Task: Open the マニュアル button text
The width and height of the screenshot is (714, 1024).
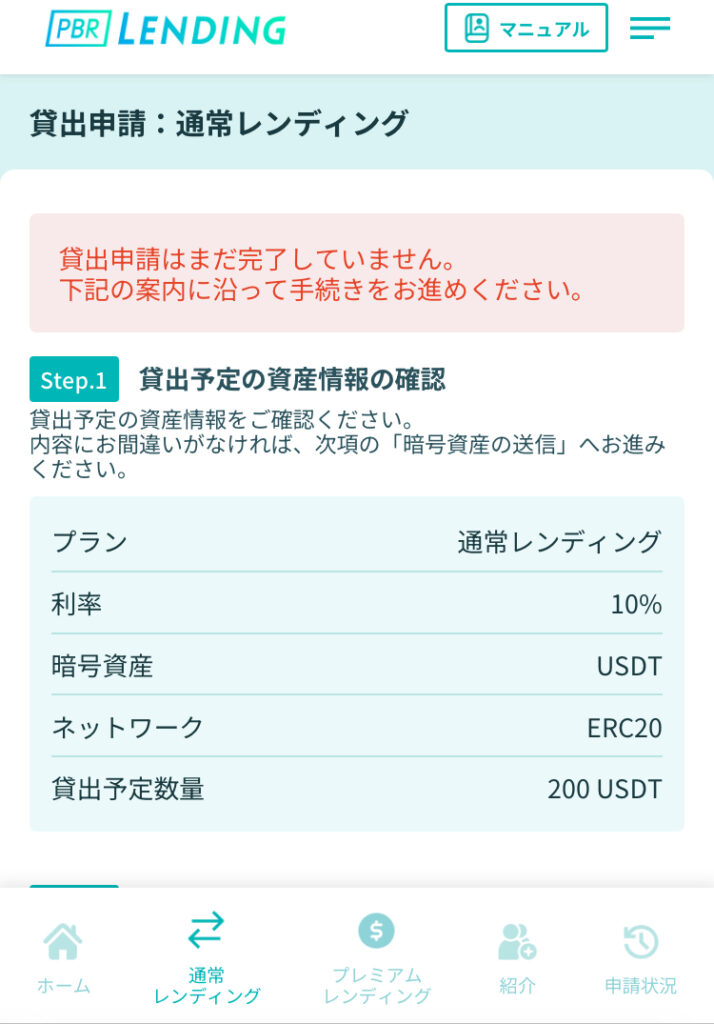Action: 544,29
